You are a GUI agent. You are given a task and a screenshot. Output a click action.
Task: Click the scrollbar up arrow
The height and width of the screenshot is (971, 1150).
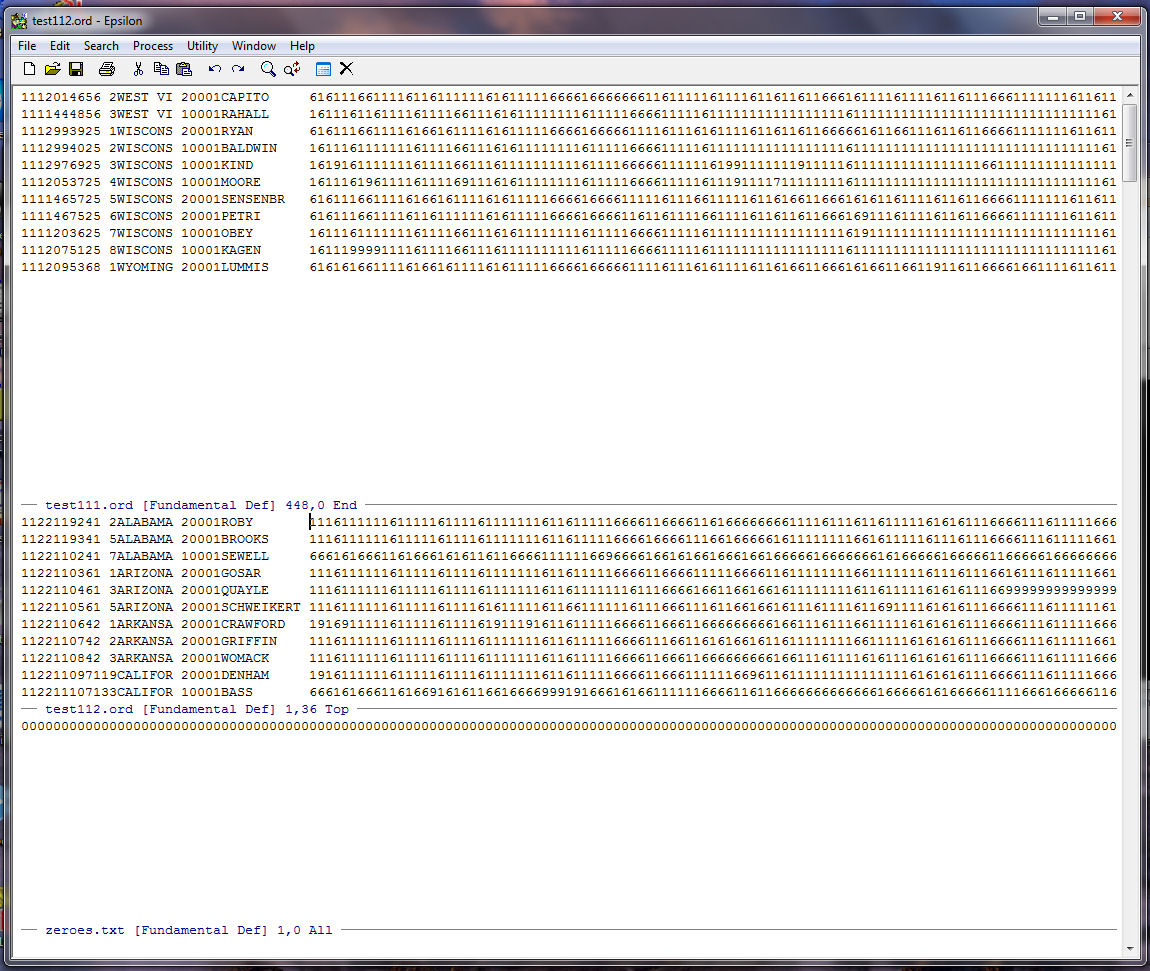[x=1129, y=95]
